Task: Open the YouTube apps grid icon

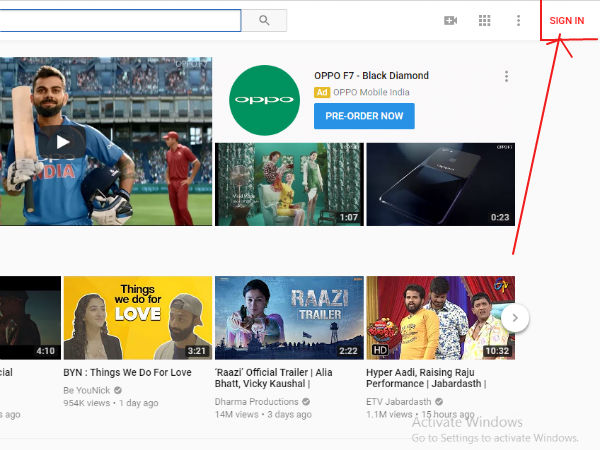Action: [484, 20]
